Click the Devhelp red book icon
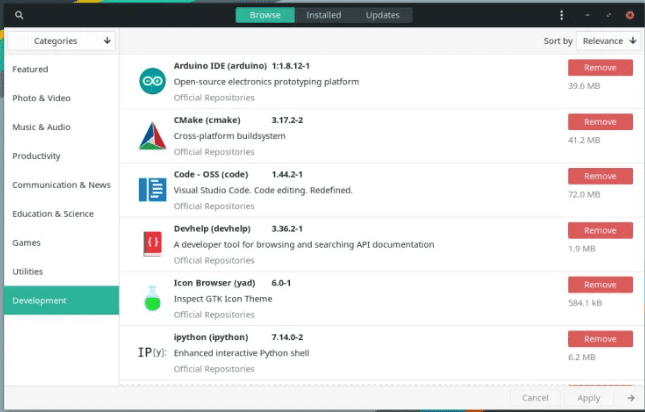 (x=153, y=243)
